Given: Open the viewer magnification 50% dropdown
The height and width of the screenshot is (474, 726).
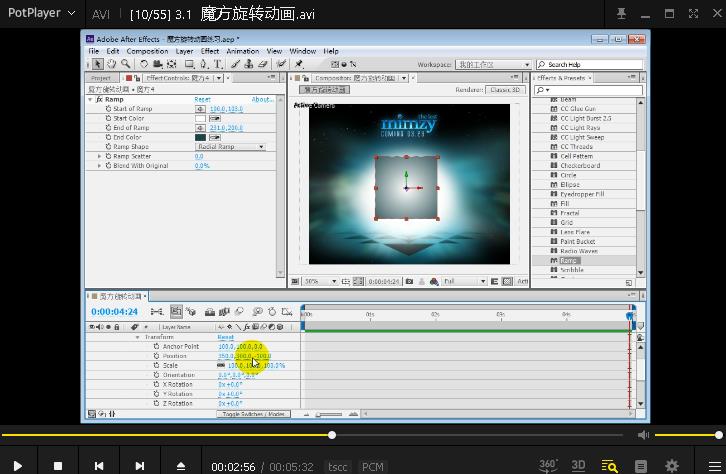Looking at the screenshot, I should click(x=319, y=281).
